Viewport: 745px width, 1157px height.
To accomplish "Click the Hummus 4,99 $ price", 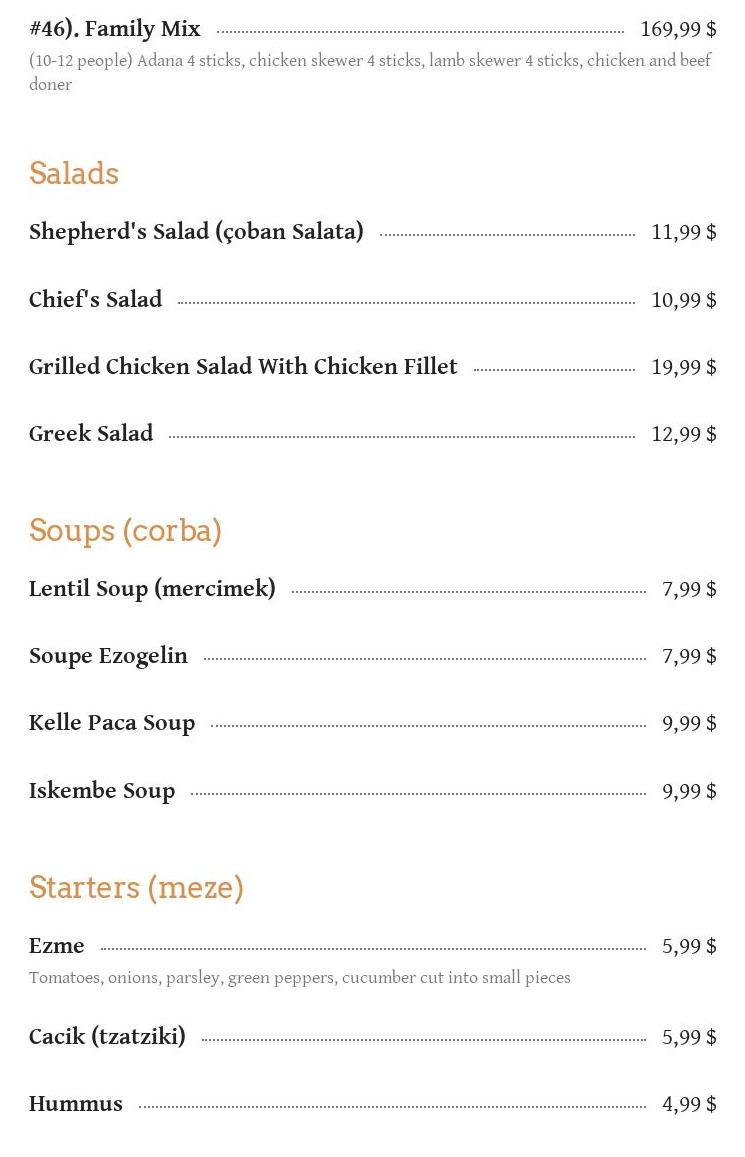I will point(689,1104).
